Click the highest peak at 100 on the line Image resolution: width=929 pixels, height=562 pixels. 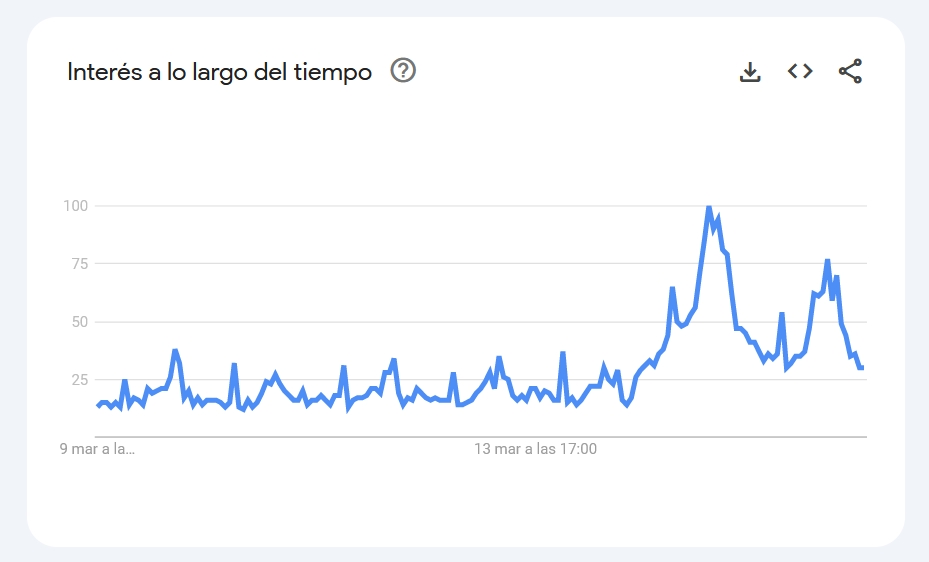(709, 207)
